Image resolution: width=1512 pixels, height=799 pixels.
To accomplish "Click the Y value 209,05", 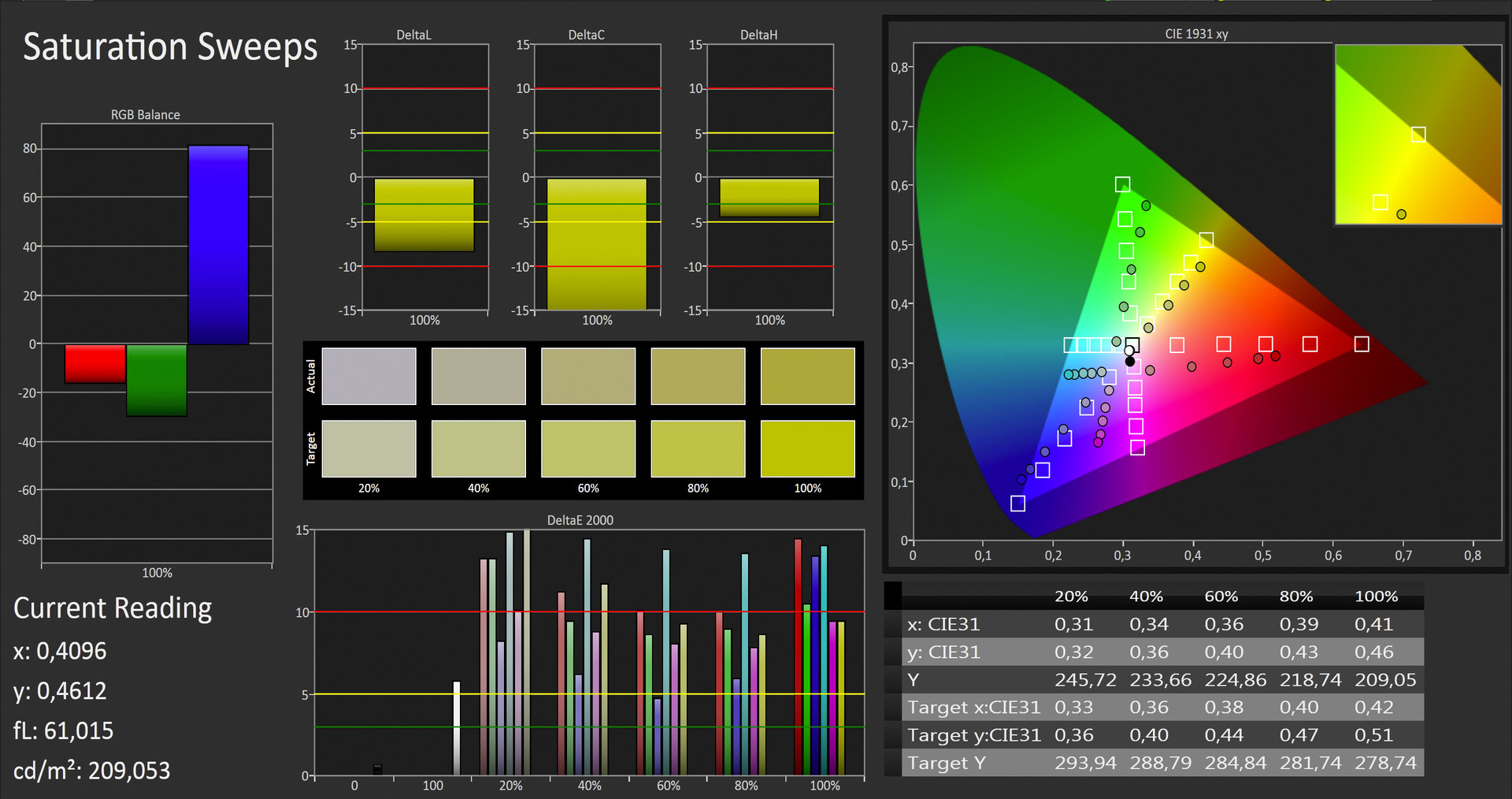I will tap(1385, 679).
